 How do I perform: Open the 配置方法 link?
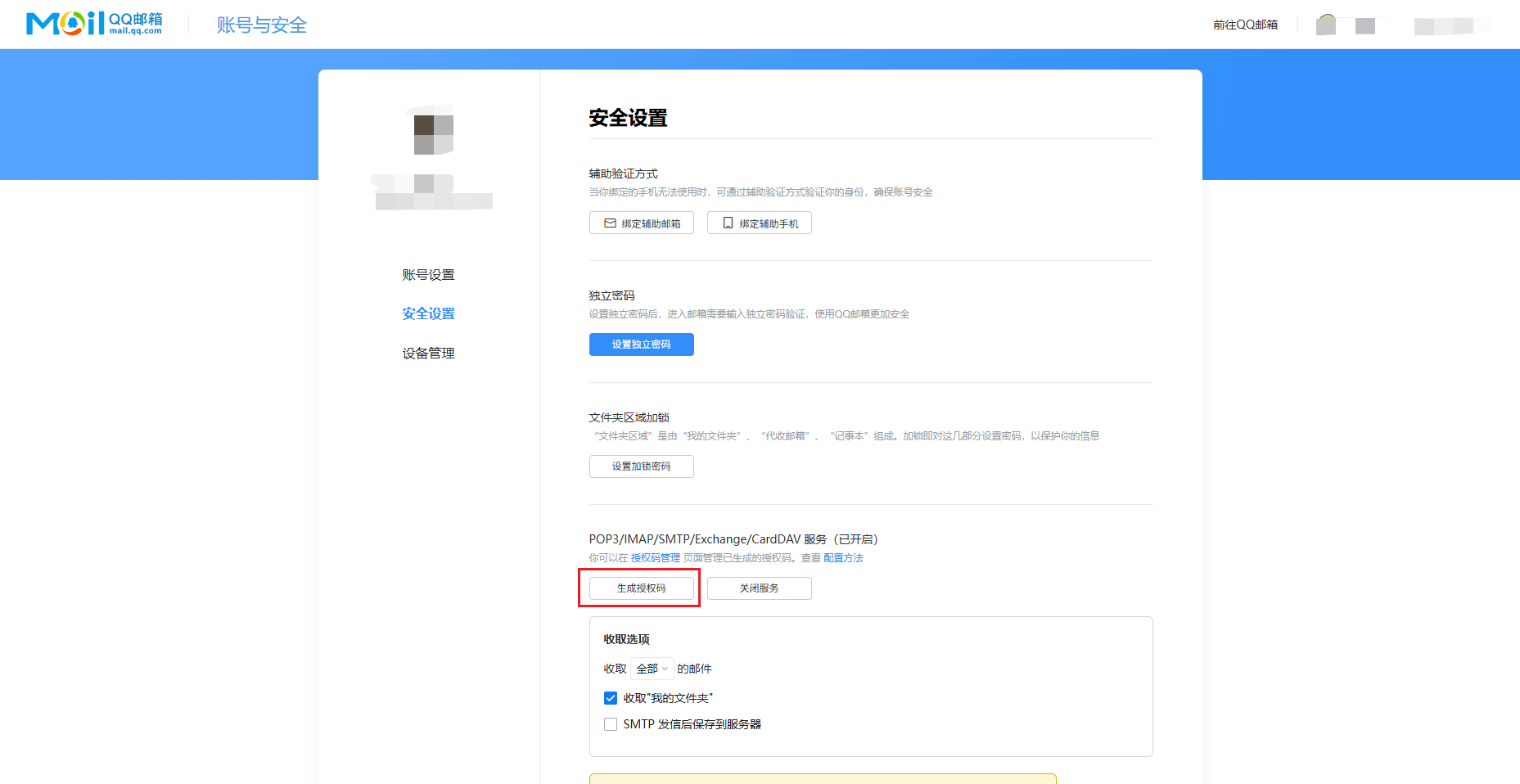click(x=843, y=558)
